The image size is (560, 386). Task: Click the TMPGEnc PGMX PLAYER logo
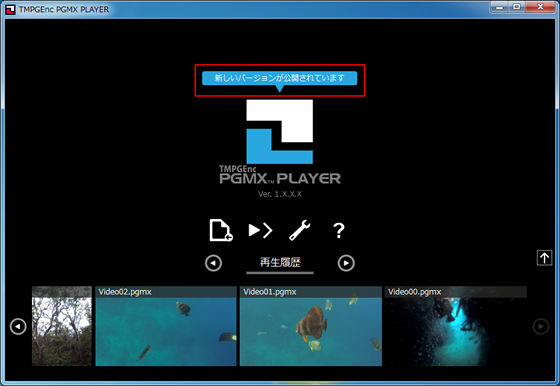pyautogui.click(x=280, y=142)
